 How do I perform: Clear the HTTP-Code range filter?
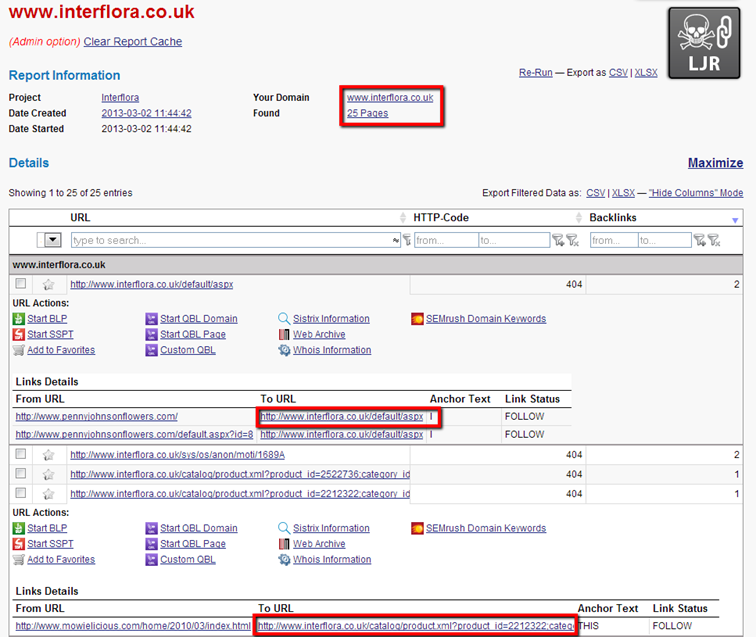tap(572, 240)
